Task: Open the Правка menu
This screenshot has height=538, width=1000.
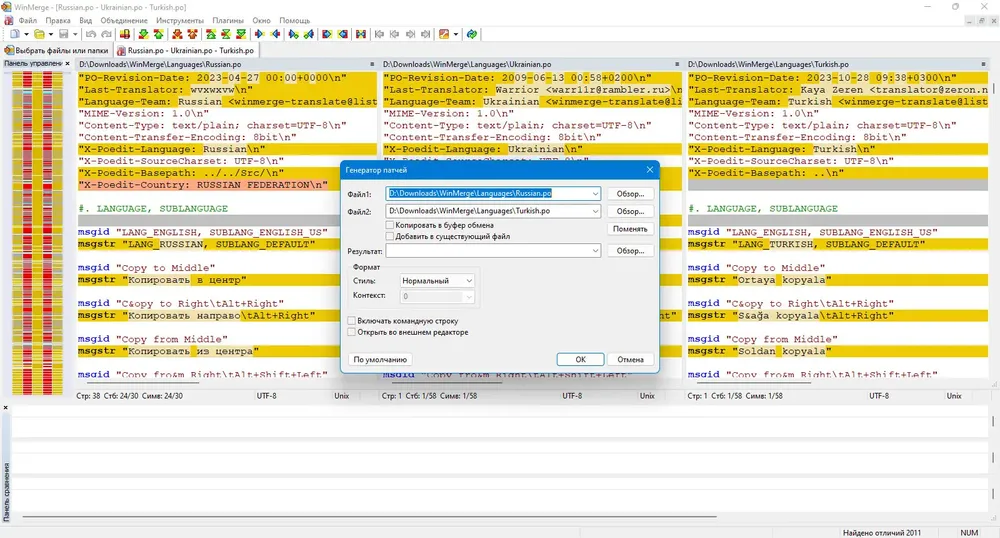Action: click(x=58, y=20)
